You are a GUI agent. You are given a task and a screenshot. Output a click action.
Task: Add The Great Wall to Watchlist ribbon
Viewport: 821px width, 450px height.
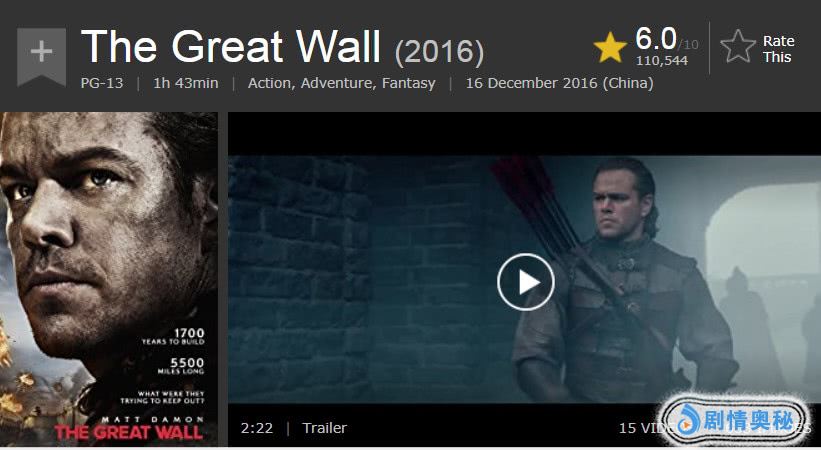point(41,56)
